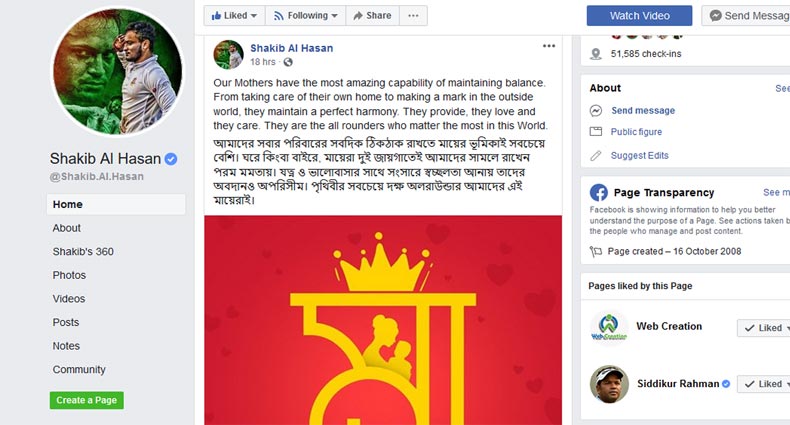This screenshot has height=425, width=790.
Task: Share the page using Share button
Action: 372,16
